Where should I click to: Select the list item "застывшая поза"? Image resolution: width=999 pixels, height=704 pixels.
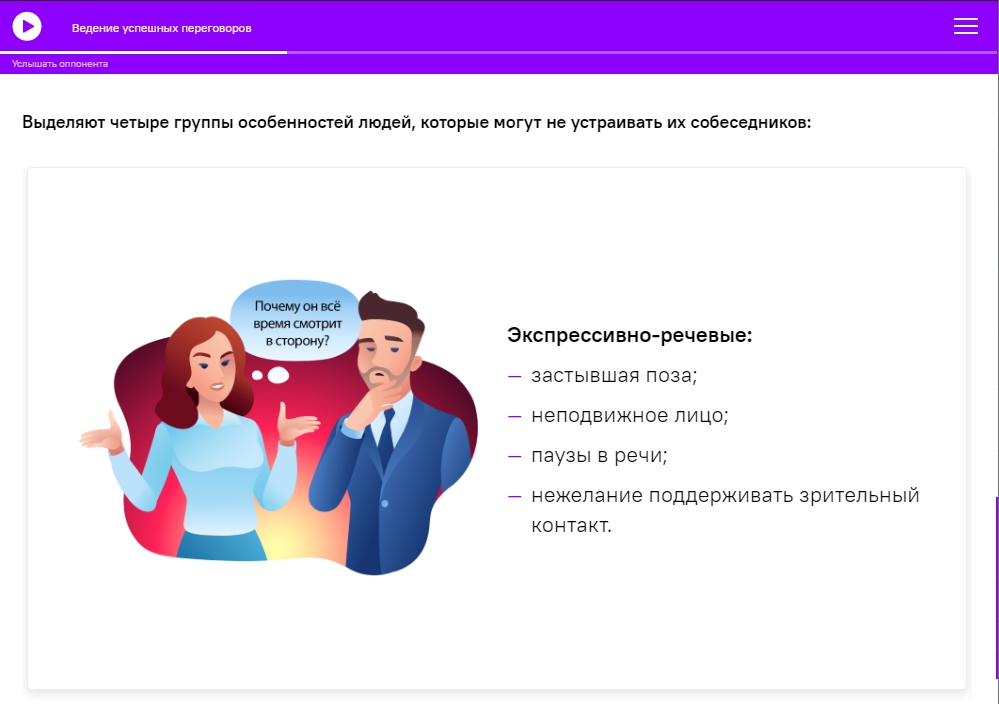click(613, 376)
